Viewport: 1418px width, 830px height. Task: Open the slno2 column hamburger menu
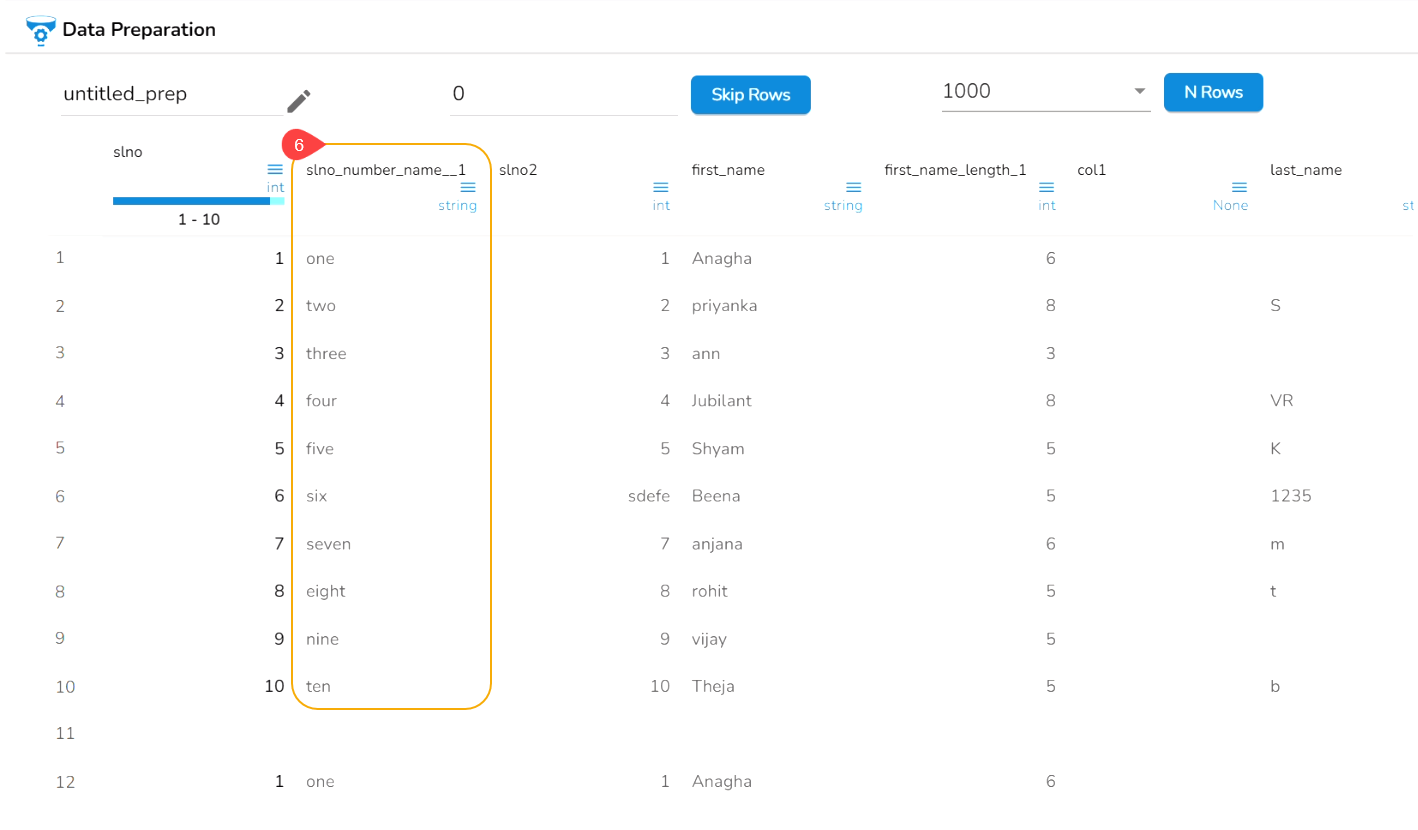point(660,188)
